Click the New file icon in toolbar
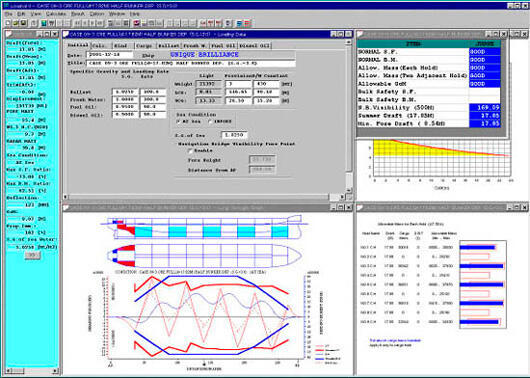 click(8, 23)
